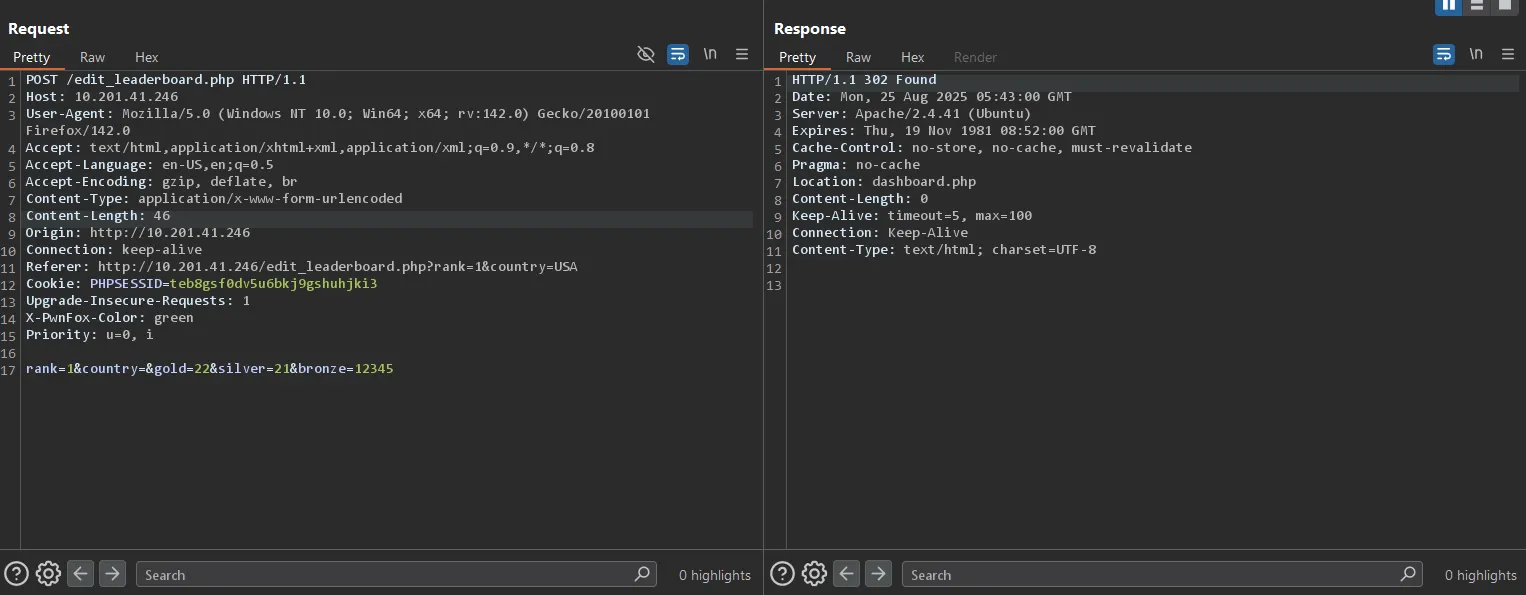Image resolution: width=1526 pixels, height=595 pixels.
Task: Click the Accept-Encoding header line
Action: (162, 182)
